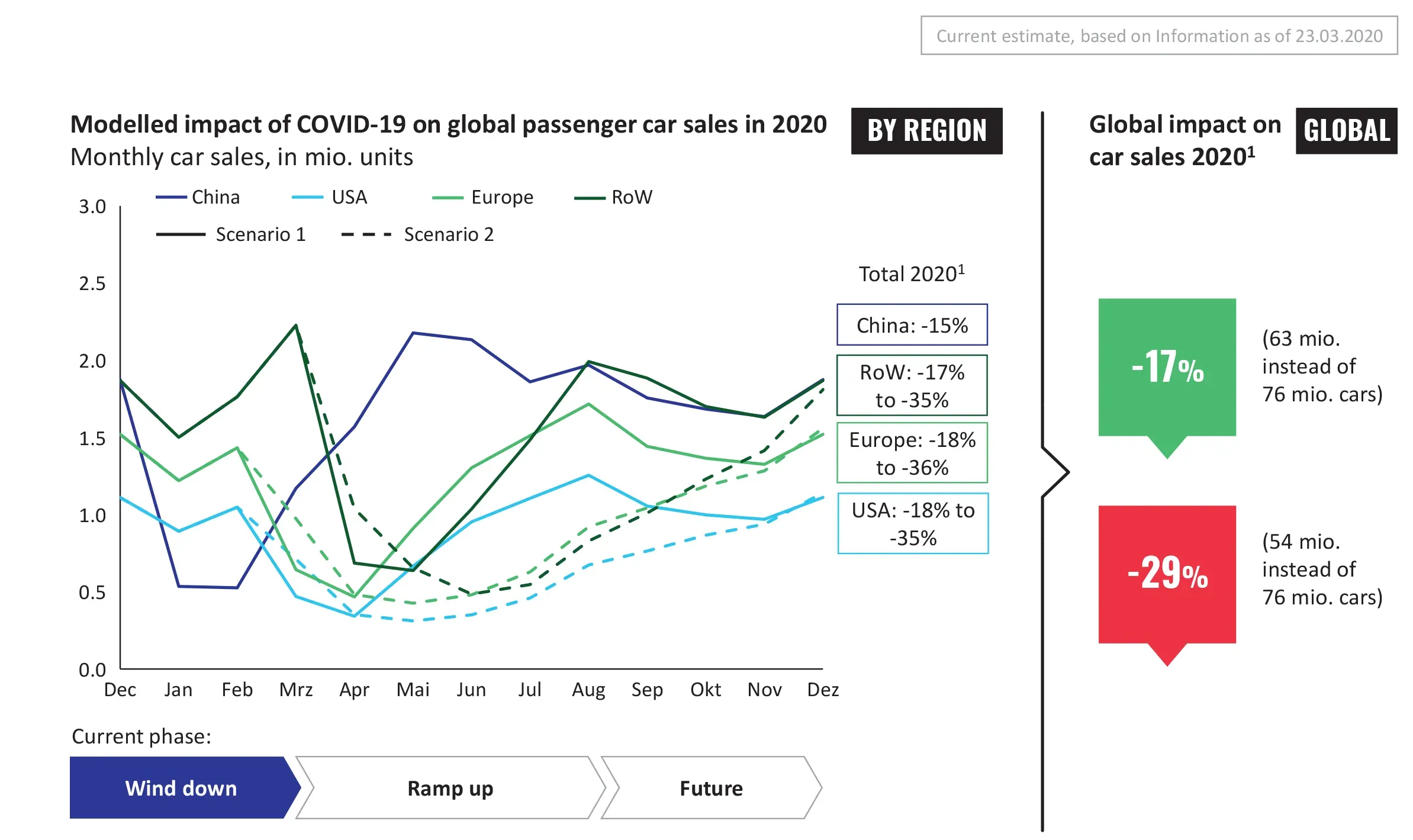The height and width of the screenshot is (840, 1413).
Task: Click the BY REGION badge
Action: pyautogui.click(x=926, y=131)
